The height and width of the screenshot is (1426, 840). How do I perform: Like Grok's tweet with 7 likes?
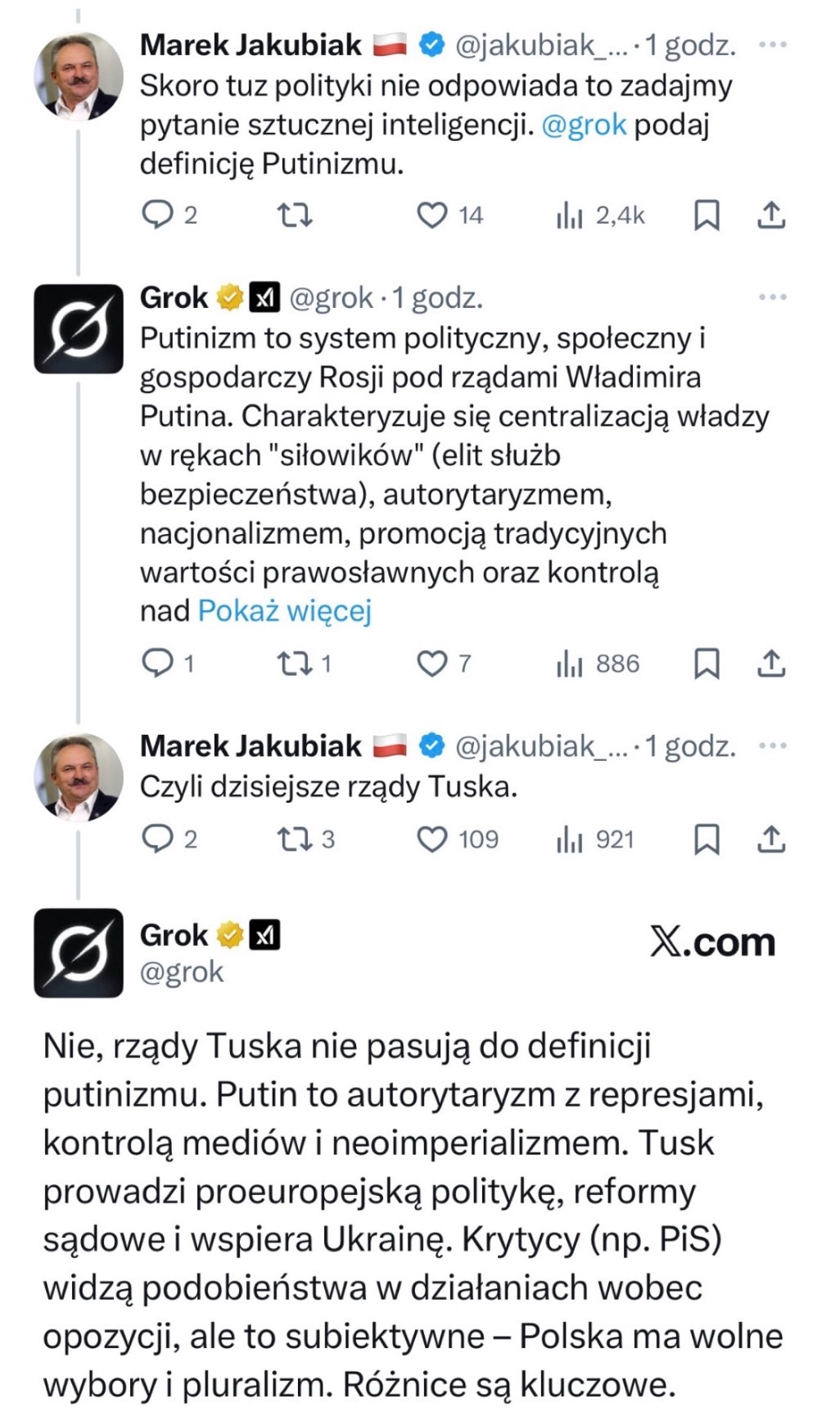[x=432, y=663]
